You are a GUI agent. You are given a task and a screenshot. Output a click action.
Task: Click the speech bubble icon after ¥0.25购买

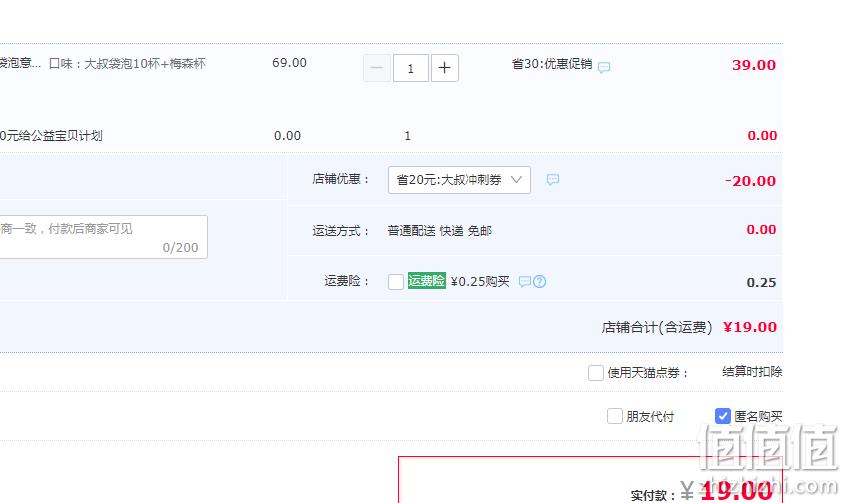click(525, 281)
